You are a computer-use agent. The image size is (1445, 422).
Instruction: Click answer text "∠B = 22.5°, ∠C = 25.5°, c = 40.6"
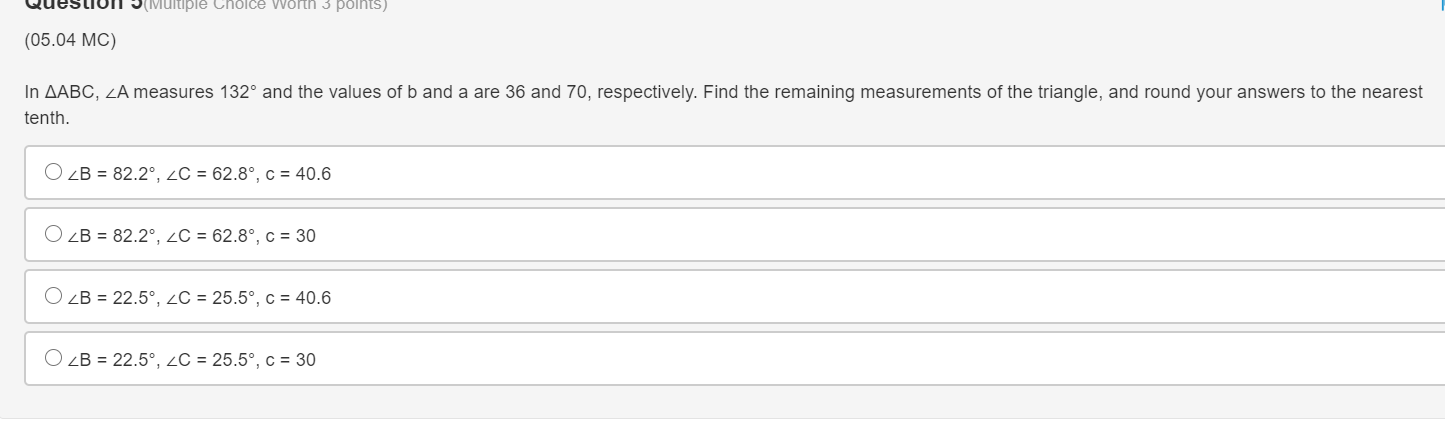point(198,298)
